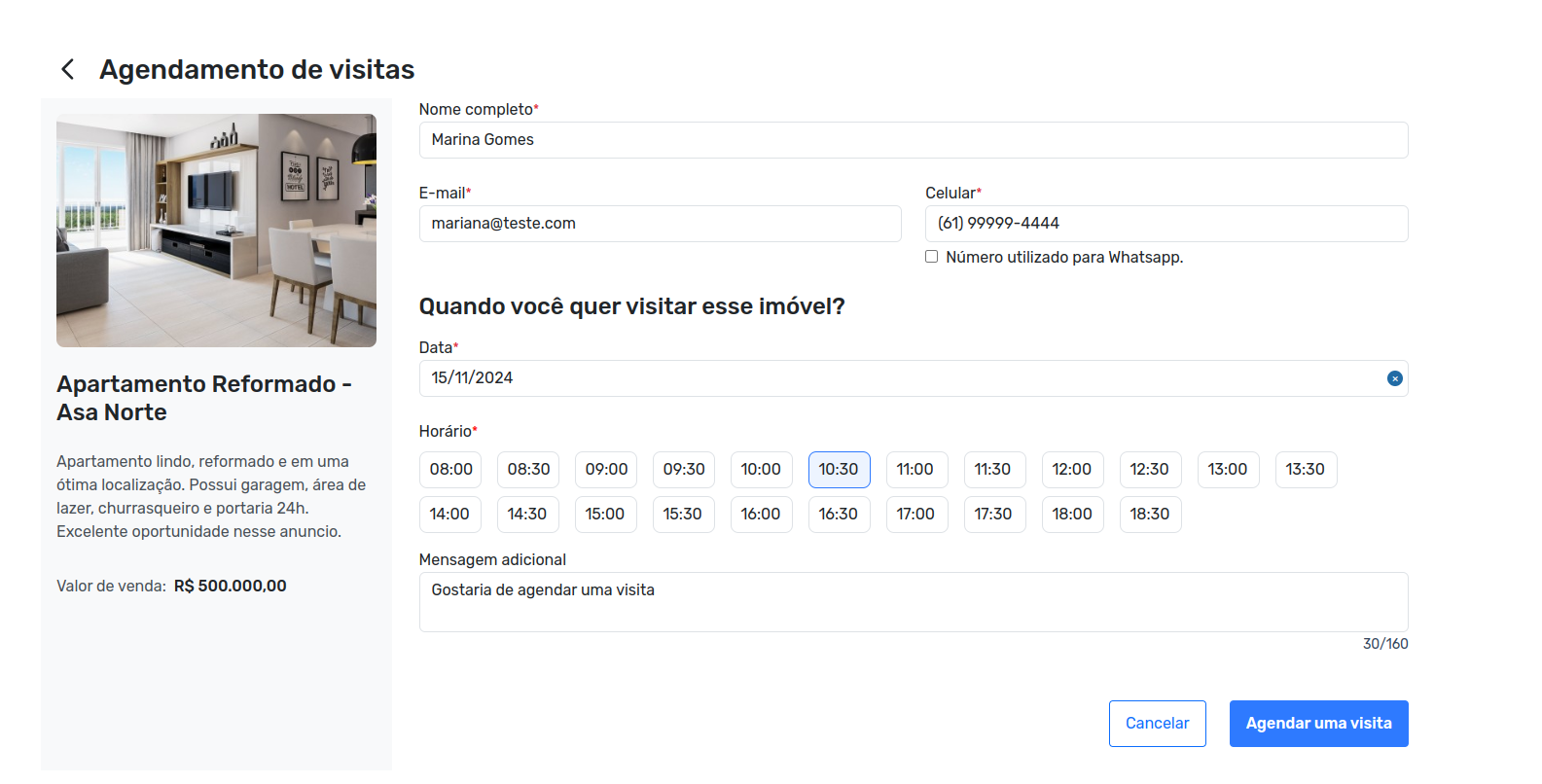Select the 08:00 time slot
The width and height of the screenshot is (1542, 784).
[x=450, y=470]
